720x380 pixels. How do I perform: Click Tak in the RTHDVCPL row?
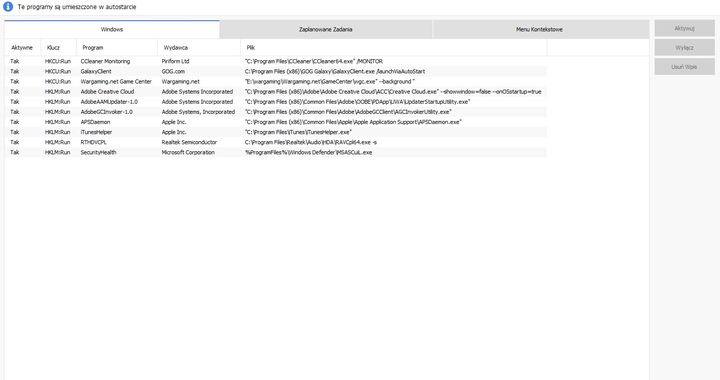click(x=15, y=142)
